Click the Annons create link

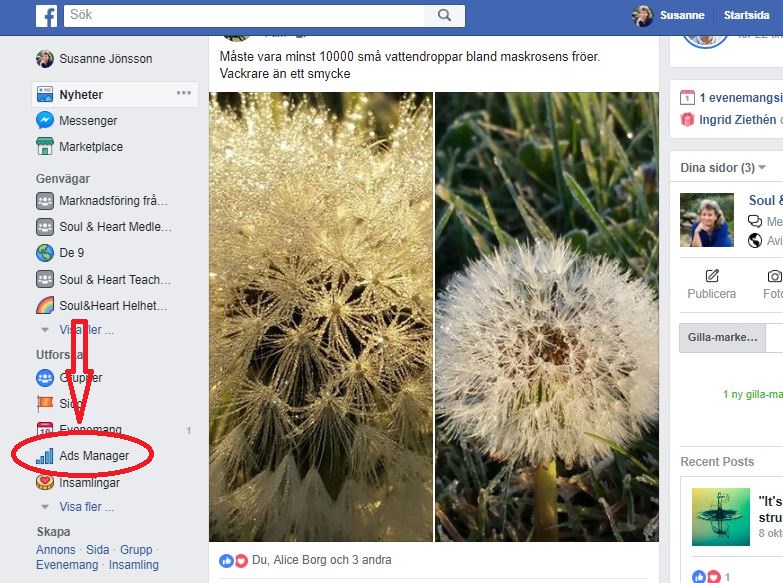[55, 550]
